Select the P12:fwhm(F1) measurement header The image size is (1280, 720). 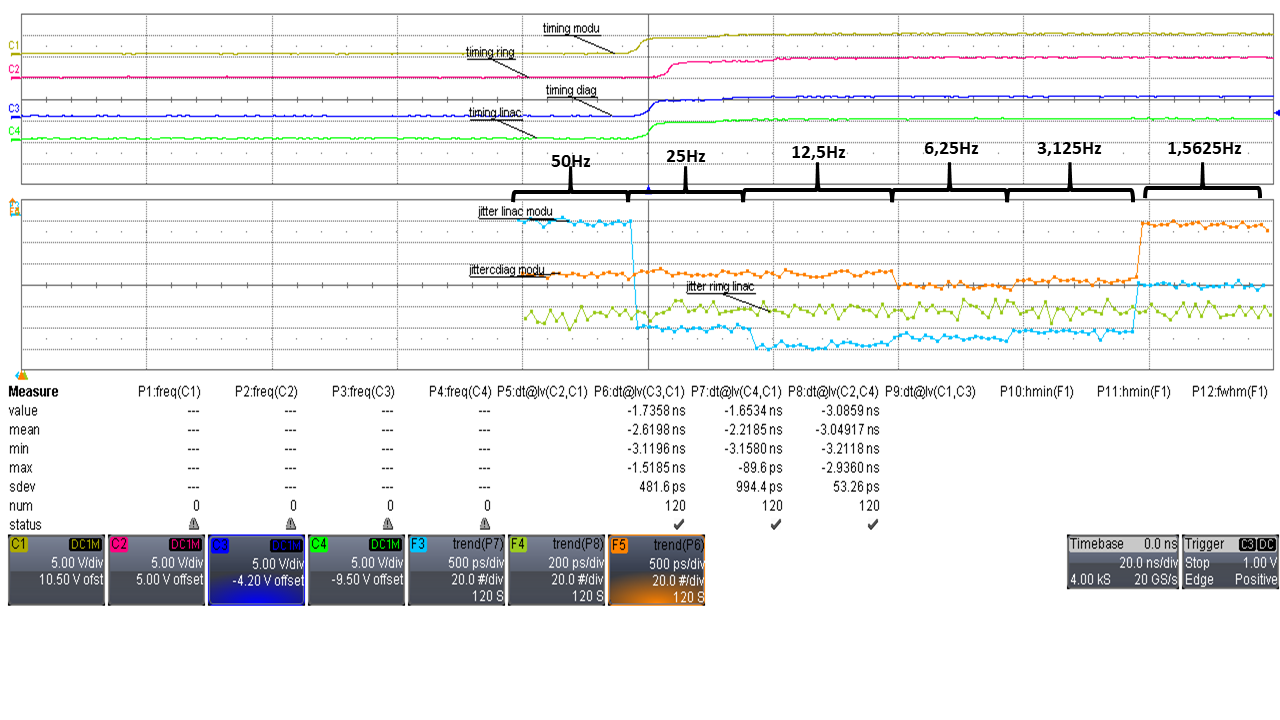click(1229, 392)
